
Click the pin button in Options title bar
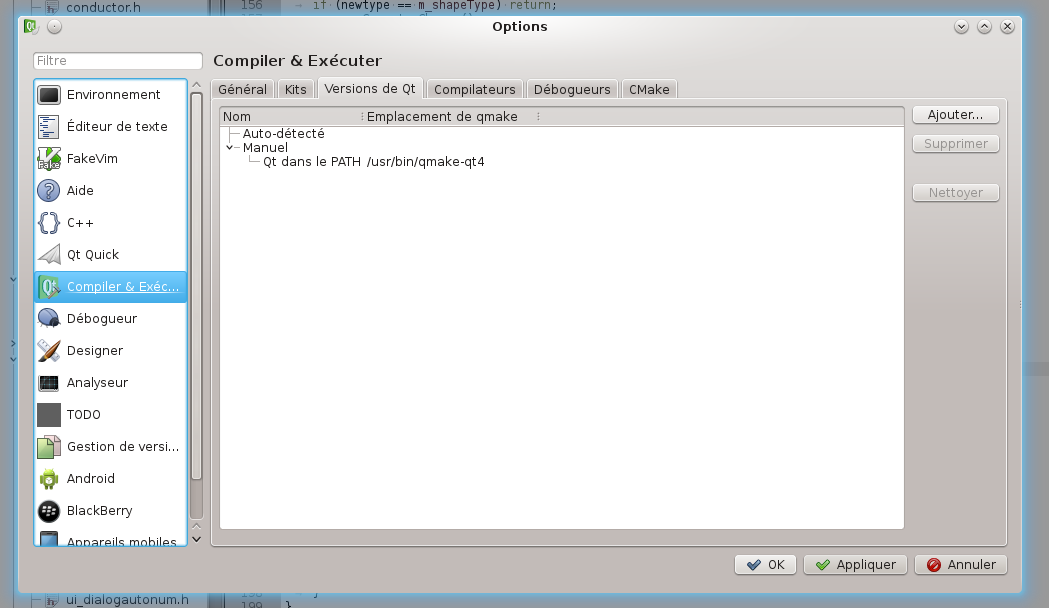pyautogui.click(x=55, y=26)
